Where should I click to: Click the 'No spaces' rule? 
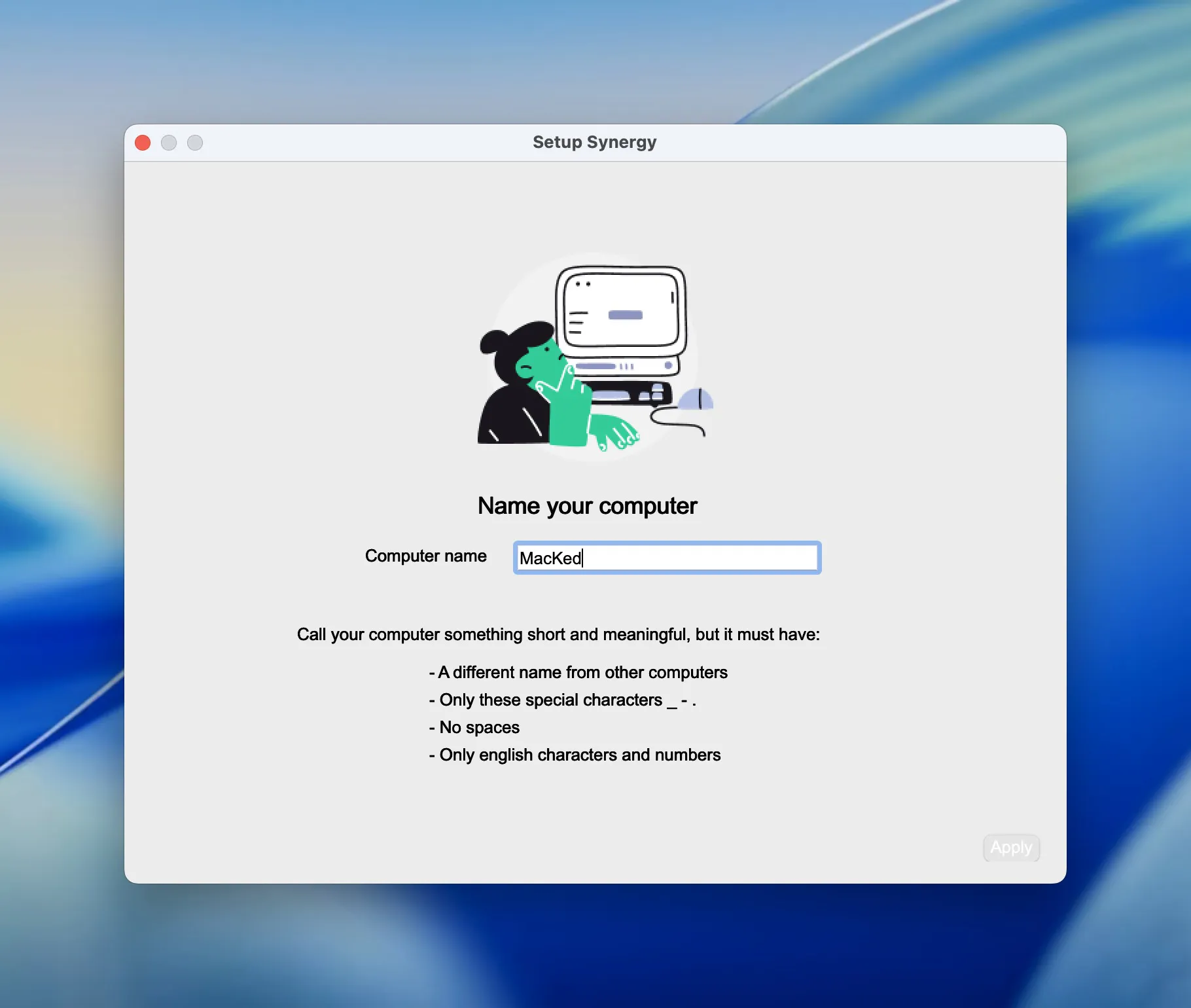coord(474,727)
